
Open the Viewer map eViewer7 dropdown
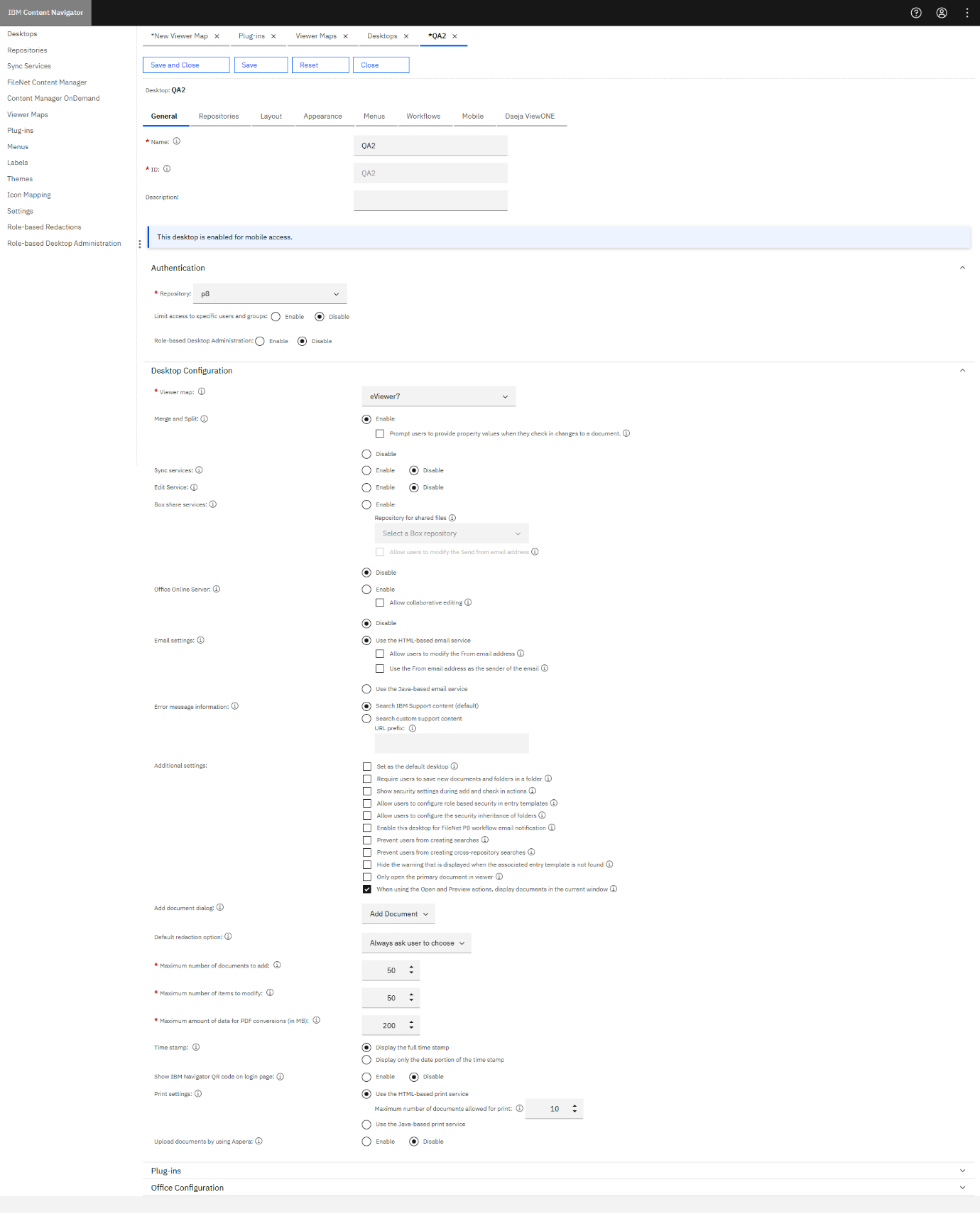(438, 396)
